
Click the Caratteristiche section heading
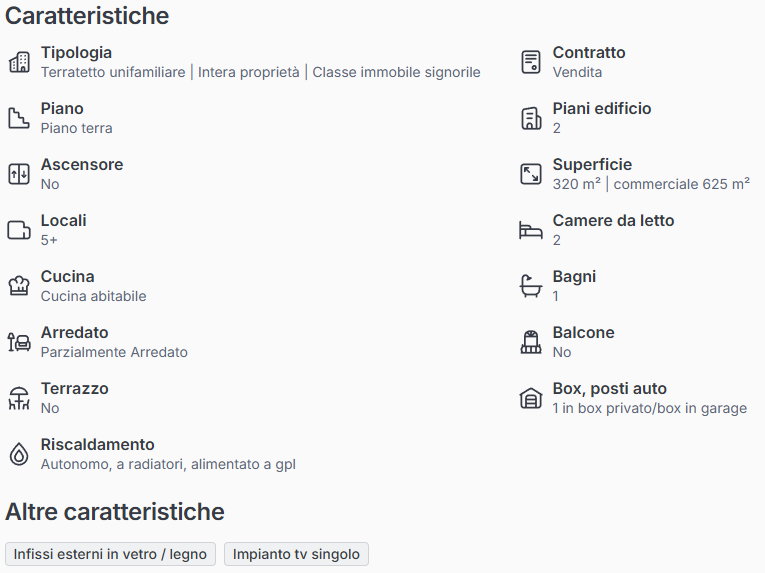(x=87, y=16)
